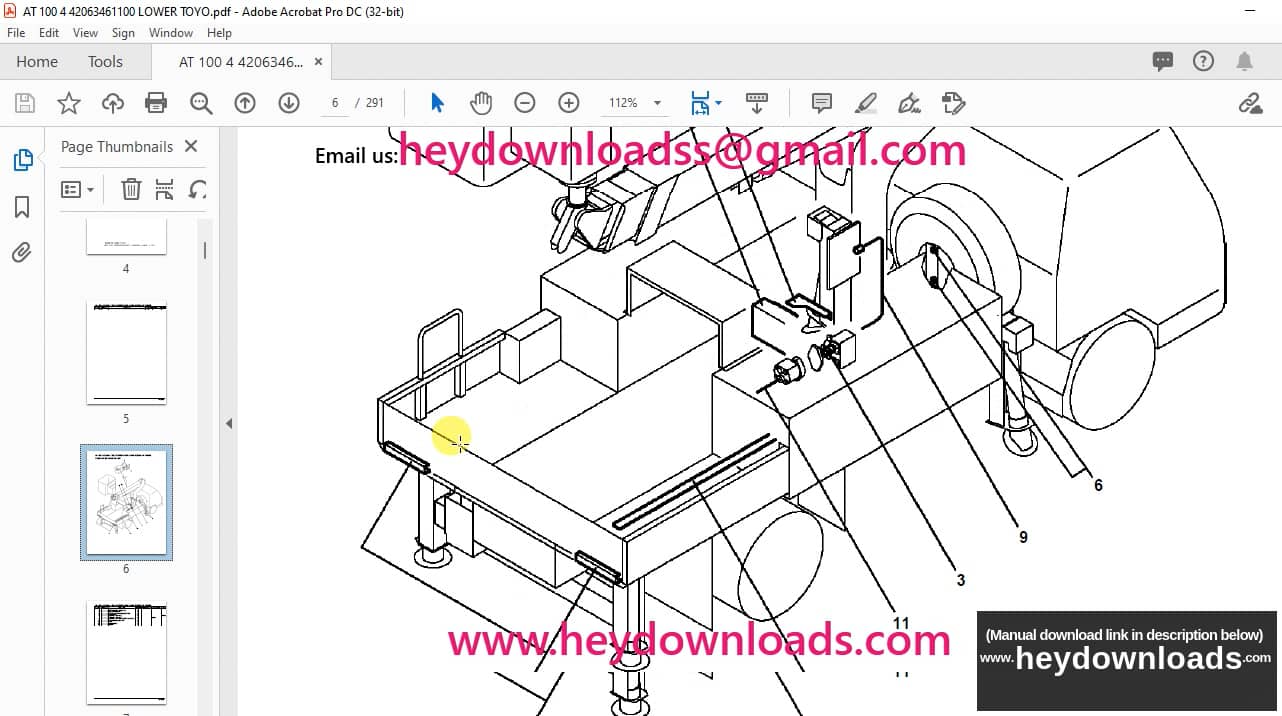Open the Edit menu
The width and height of the screenshot is (1282, 716).
49,33
